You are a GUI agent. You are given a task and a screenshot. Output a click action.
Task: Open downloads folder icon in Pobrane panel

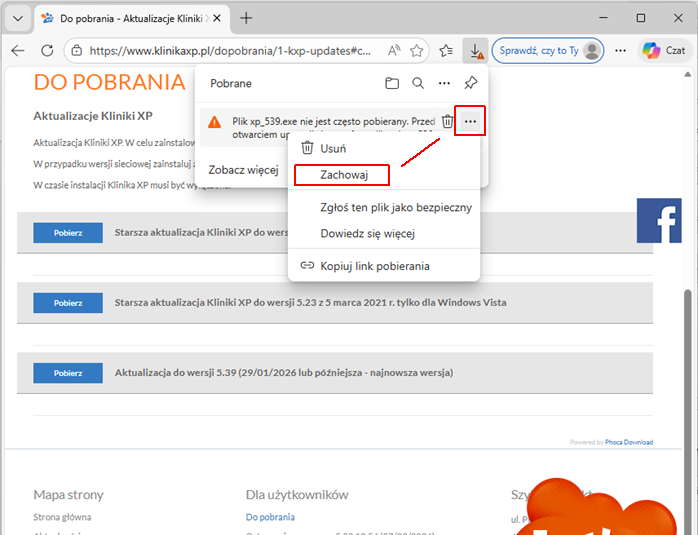tap(392, 83)
